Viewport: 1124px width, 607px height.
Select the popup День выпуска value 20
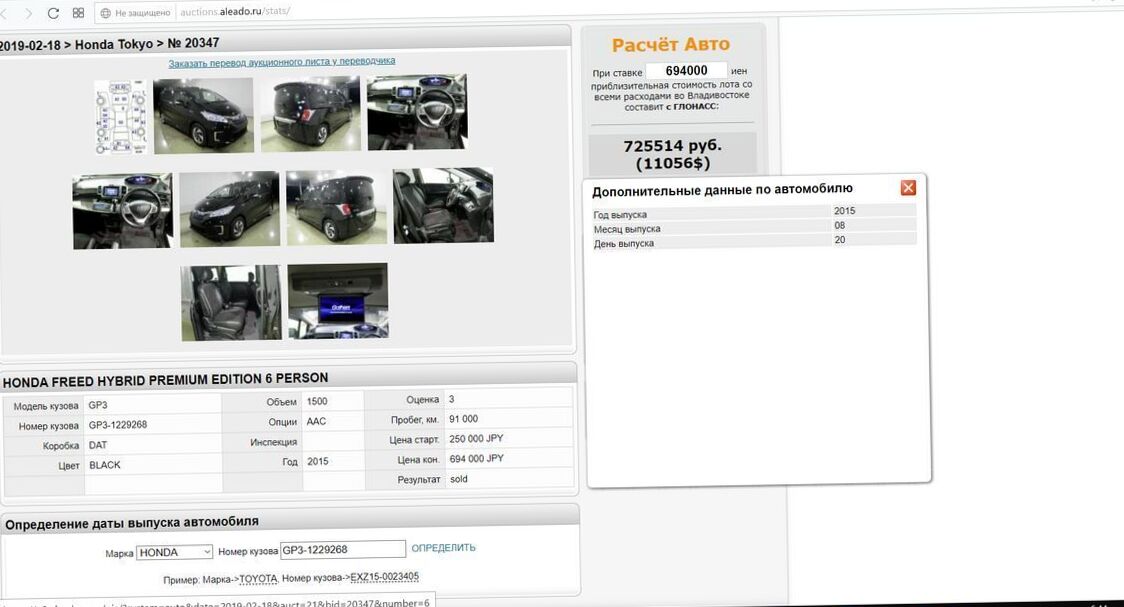tap(839, 239)
